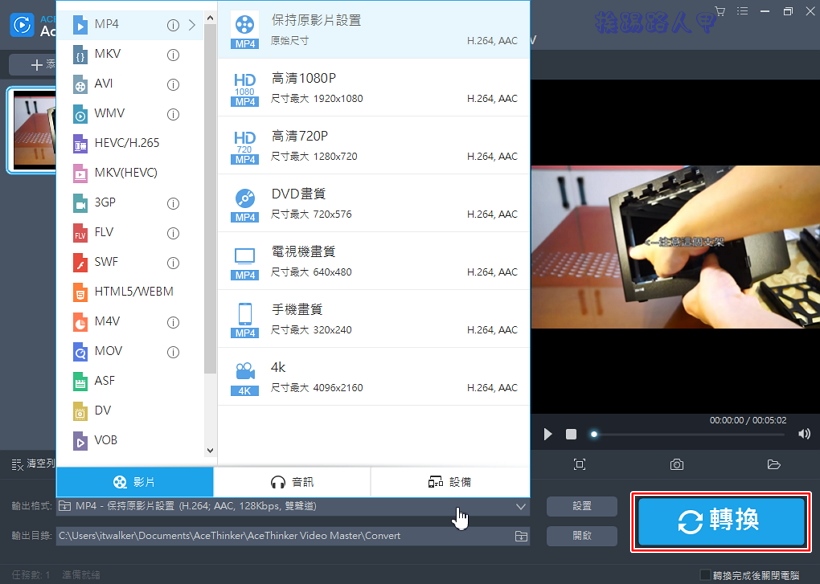Click the play button under the preview
Image resolution: width=820 pixels, height=584 pixels.
tap(547, 434)
